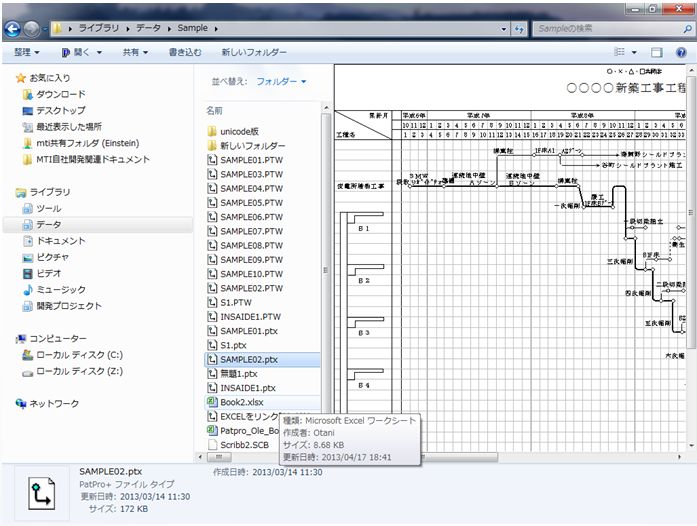697x526 pixels.
Task: Click 新しいフォルダー toolbar button
Action: coord(254,52)
